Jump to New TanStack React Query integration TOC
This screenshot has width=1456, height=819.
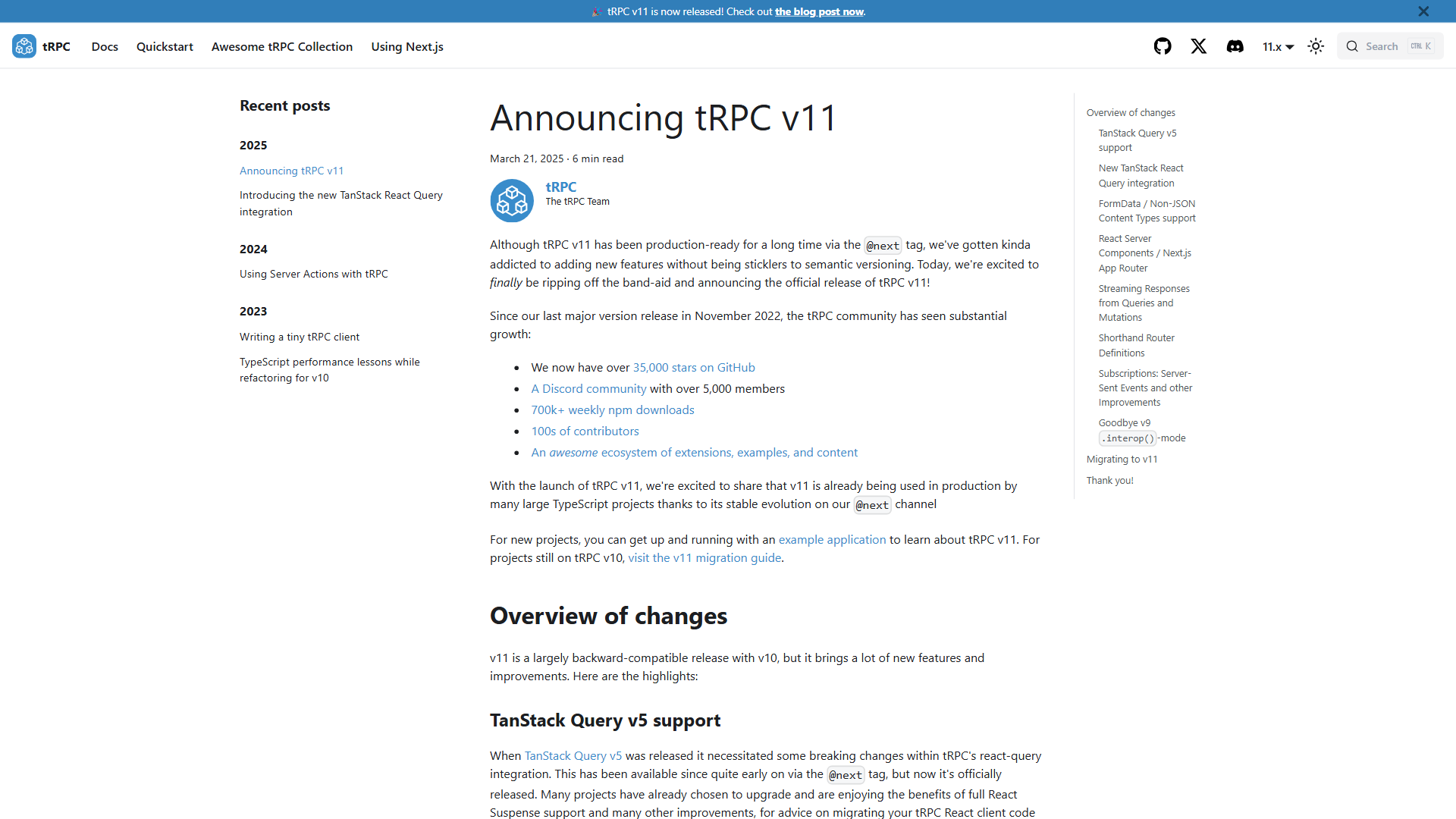1141,175
